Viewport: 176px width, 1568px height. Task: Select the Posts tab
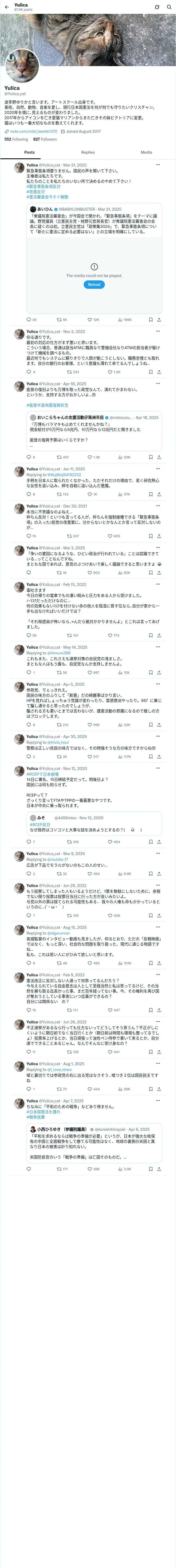coord(29,152)
